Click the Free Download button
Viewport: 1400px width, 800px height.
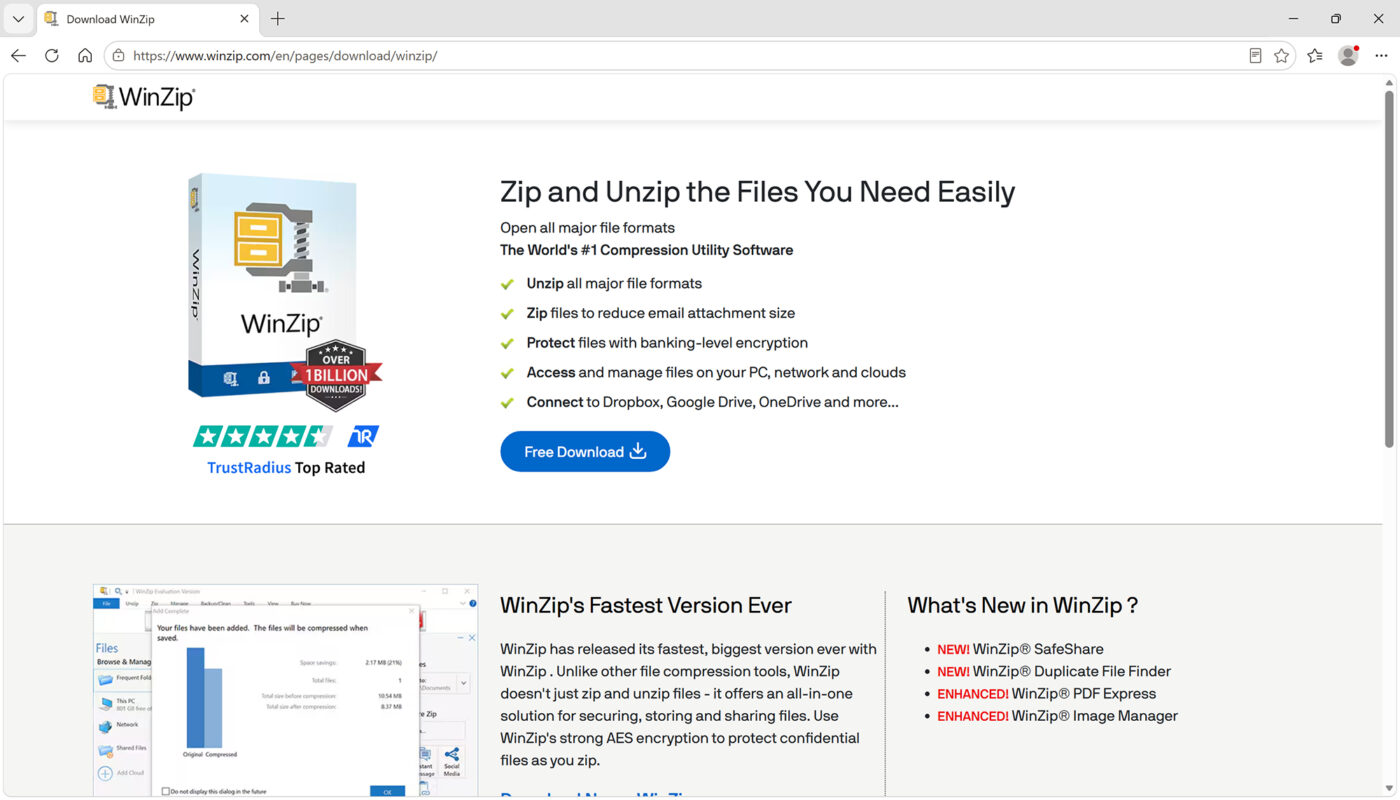pos(585,452)
